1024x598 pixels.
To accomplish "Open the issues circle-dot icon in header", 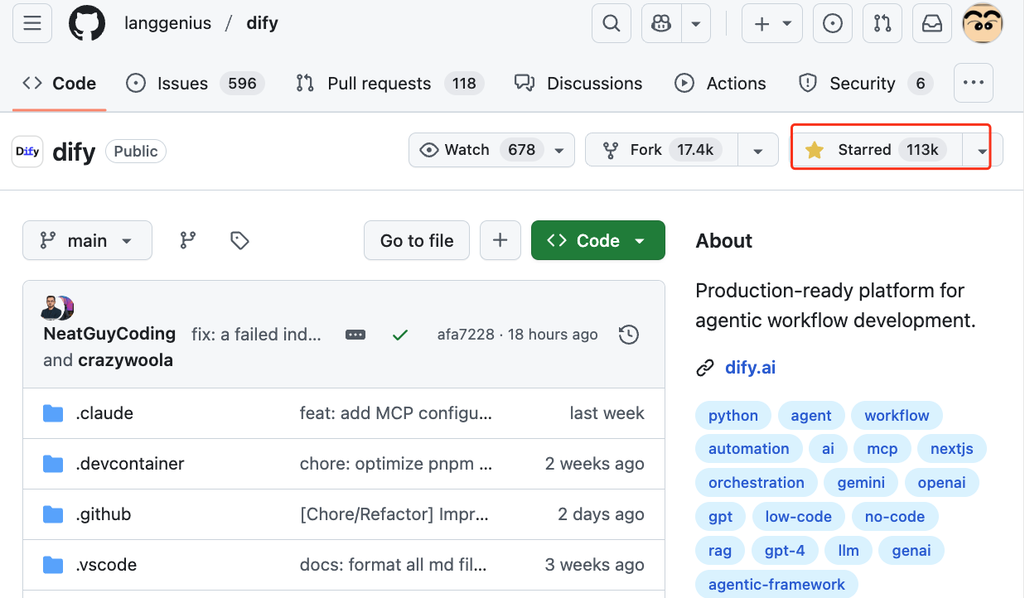I will [833, 24].
